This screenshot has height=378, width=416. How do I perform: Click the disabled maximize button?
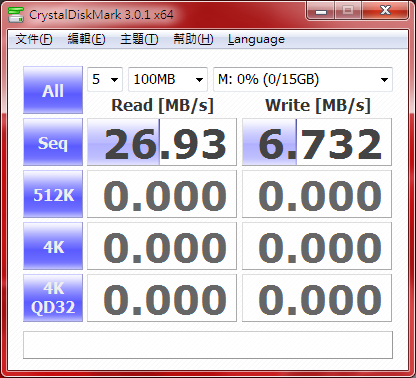tap(348, 11)
